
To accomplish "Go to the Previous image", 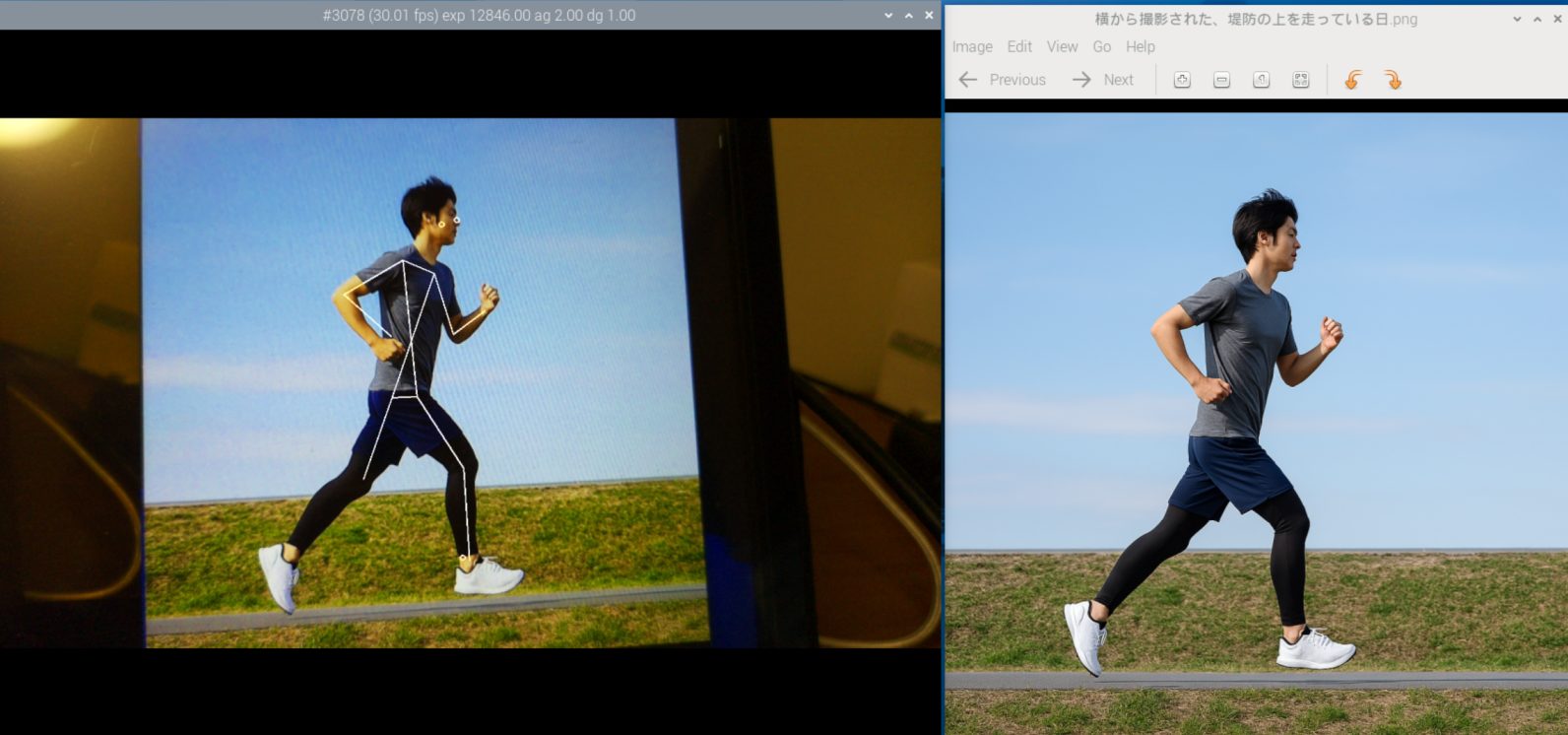I will click(1003, 80).
